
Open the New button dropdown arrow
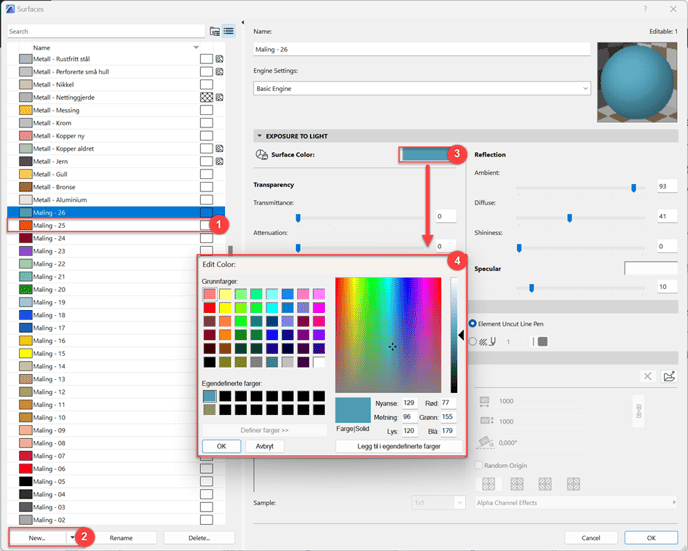pos(72,537)
